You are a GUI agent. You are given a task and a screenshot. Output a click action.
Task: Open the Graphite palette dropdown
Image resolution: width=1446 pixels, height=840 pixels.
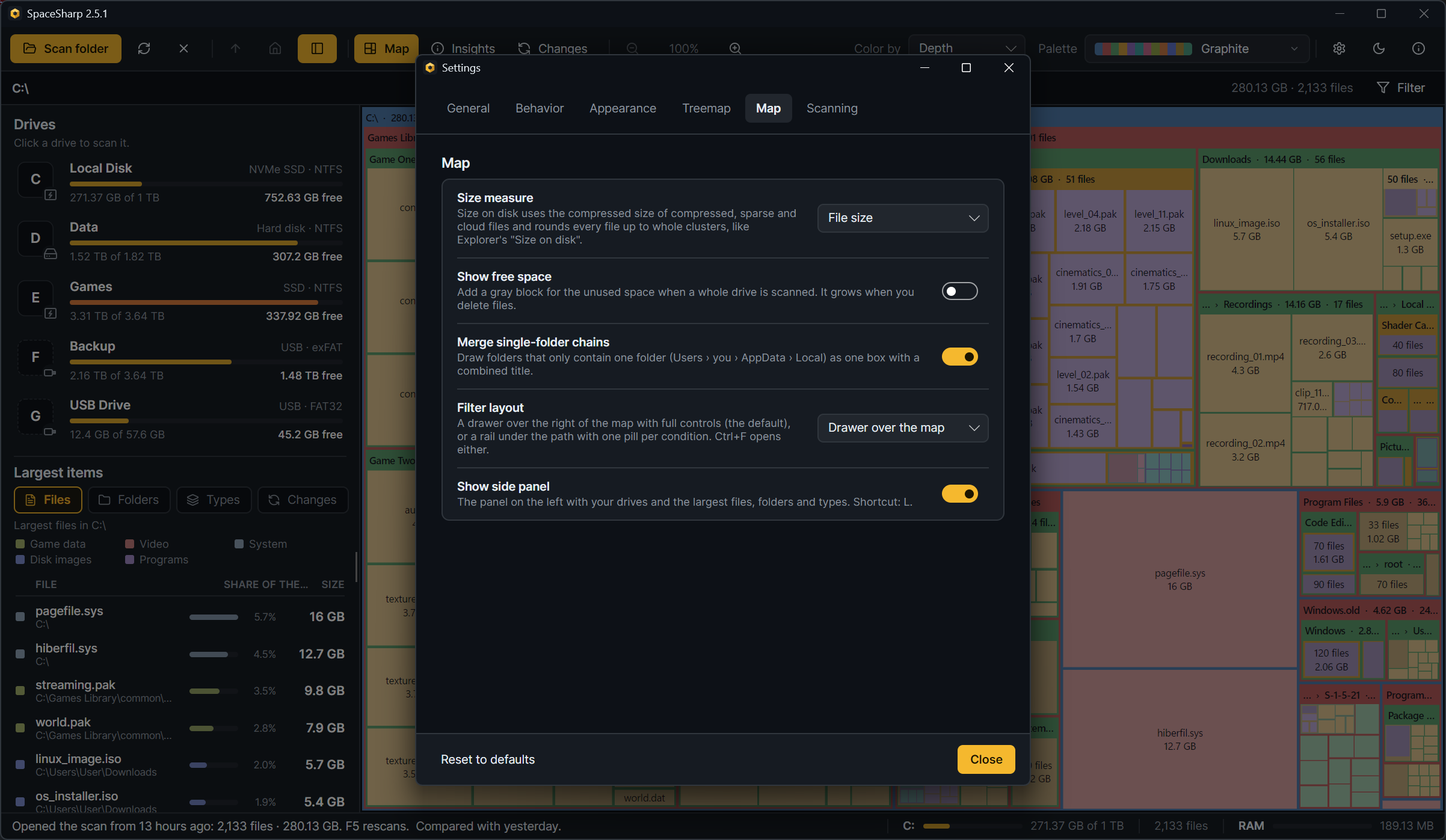click(1197, 49)
